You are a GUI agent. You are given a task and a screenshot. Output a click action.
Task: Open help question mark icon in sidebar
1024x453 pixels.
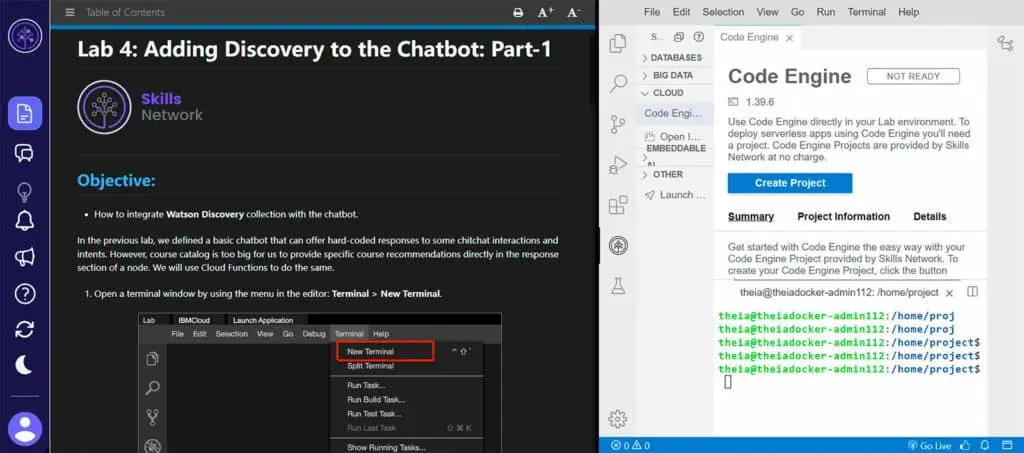(24, 294)
